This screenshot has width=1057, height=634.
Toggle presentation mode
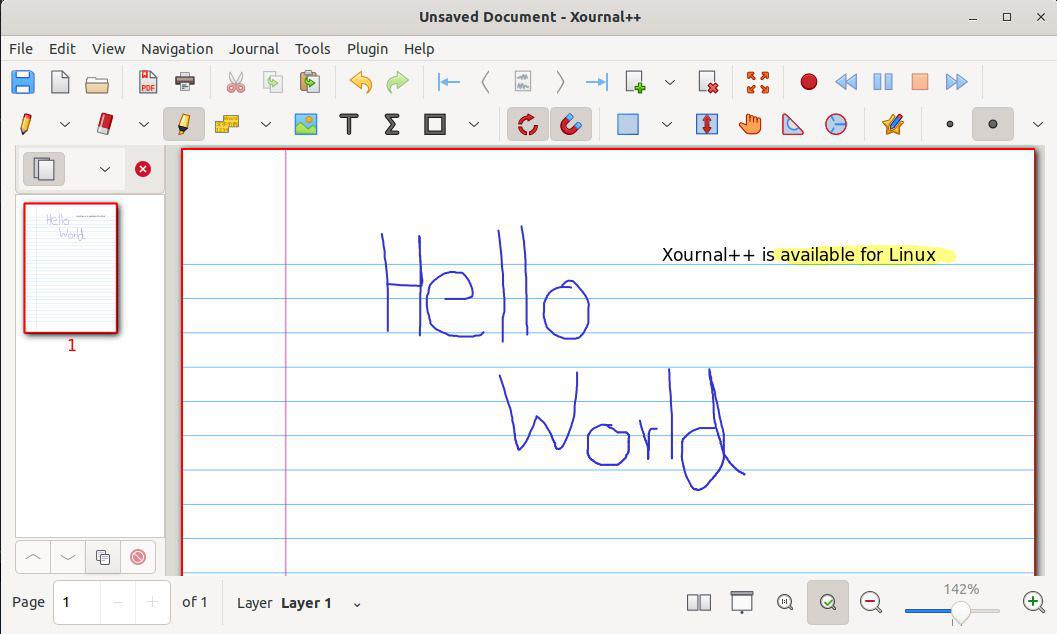(x=742, y=602)
